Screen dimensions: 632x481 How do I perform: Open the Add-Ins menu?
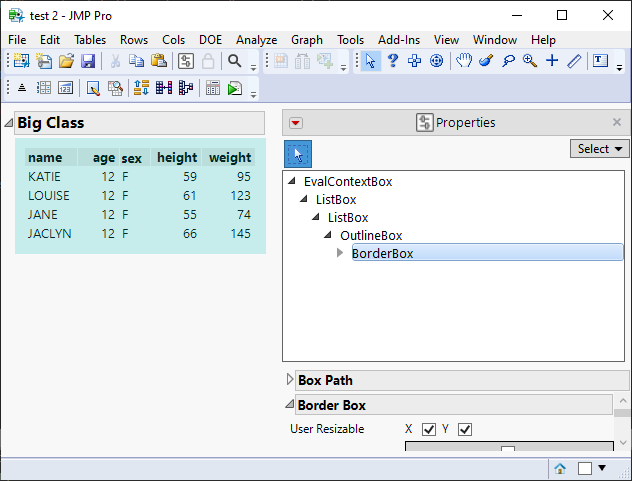pyautogui.click(x=399, y=40)
